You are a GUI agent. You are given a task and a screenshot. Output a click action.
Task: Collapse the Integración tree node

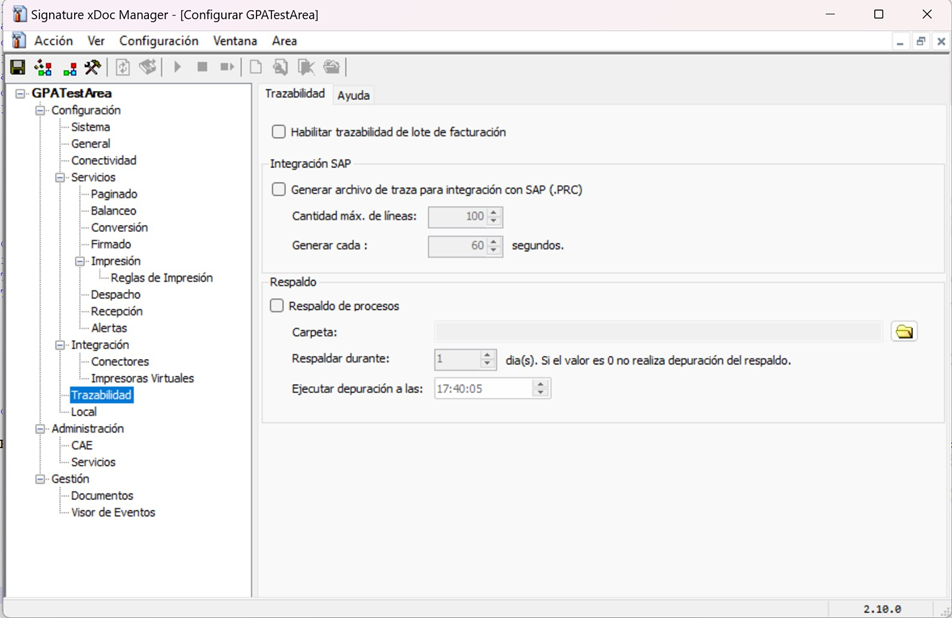pos(60,345)
